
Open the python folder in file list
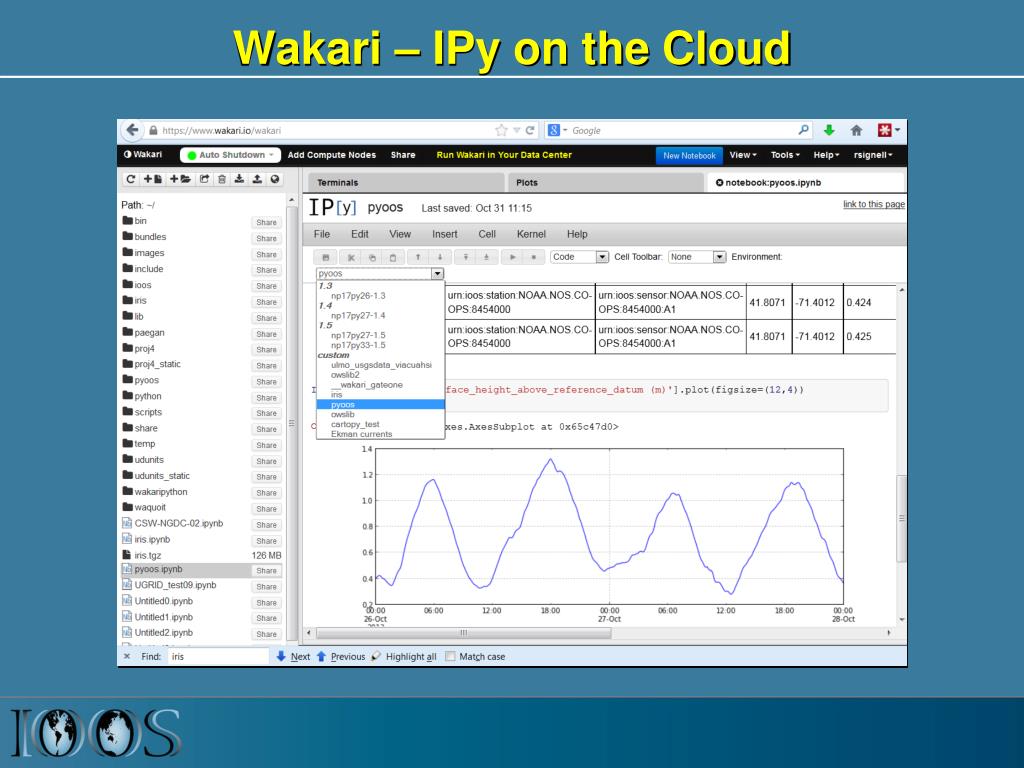point(148,396)
